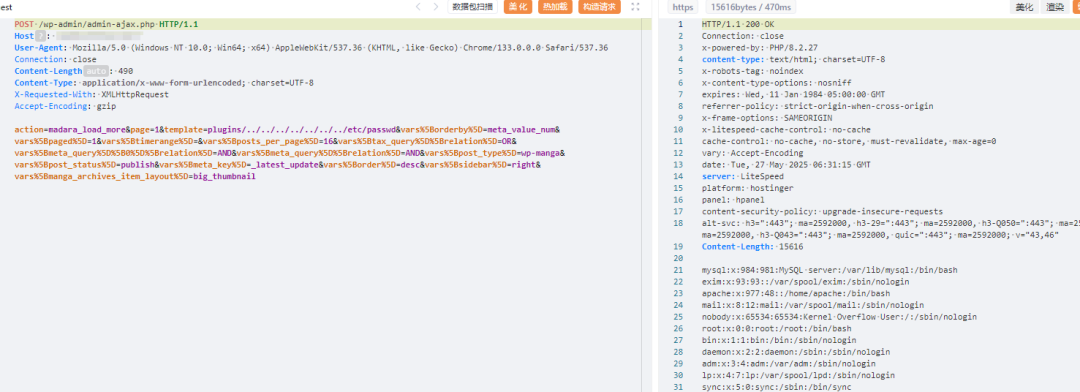Go to the next request arrow

[435, 7]
